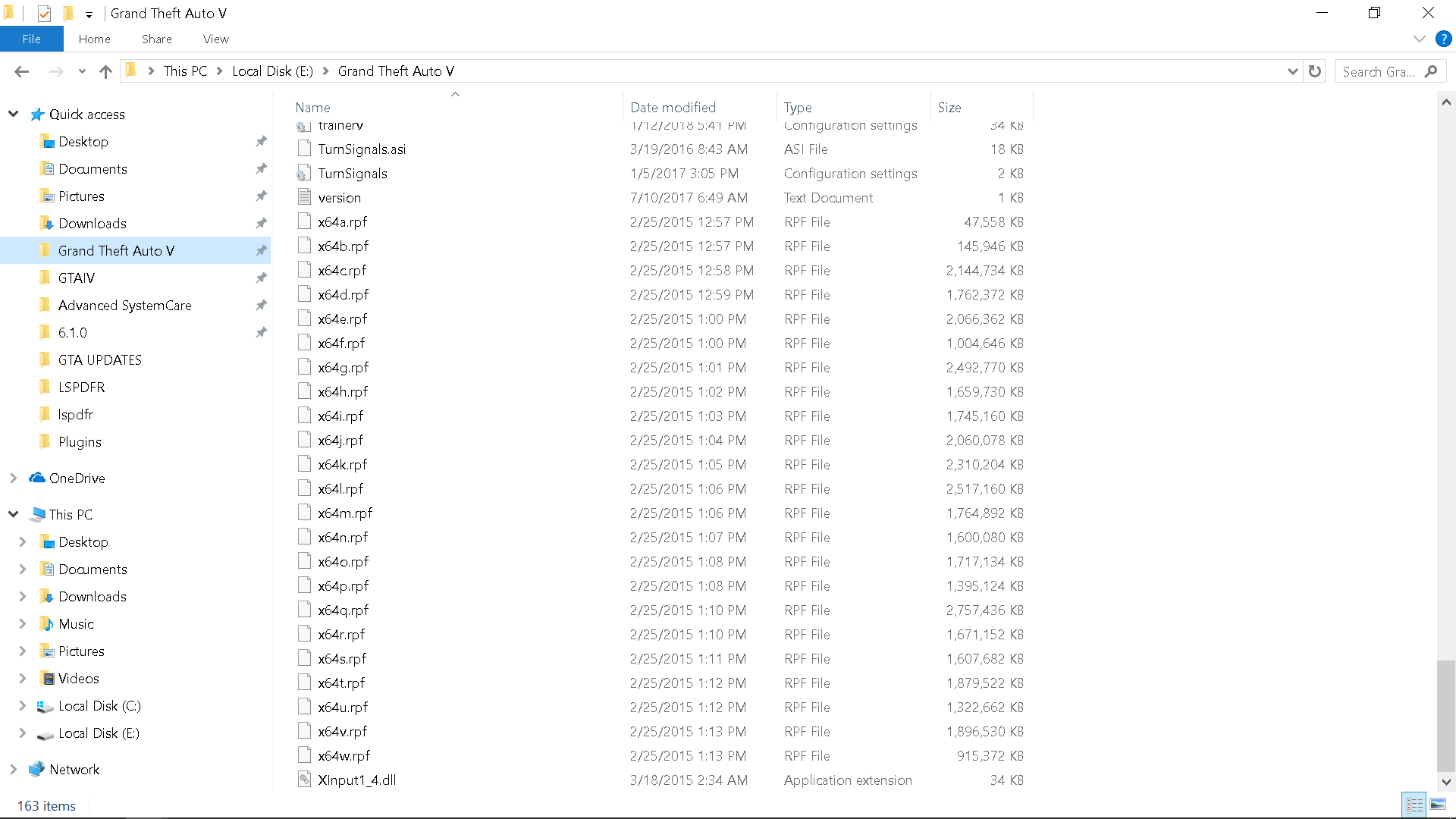1456x819 pixels.
Task: Navigate to Local Disk (E:) breadcrumb
Action: 272,71
